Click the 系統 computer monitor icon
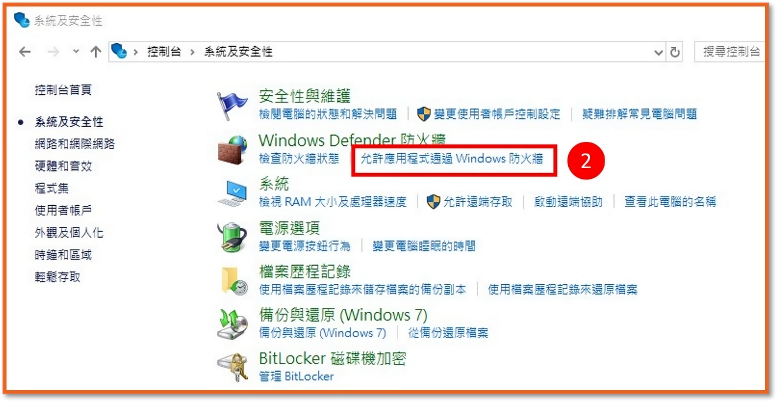Viewport: 777px width, 402px height. (232, 193)
